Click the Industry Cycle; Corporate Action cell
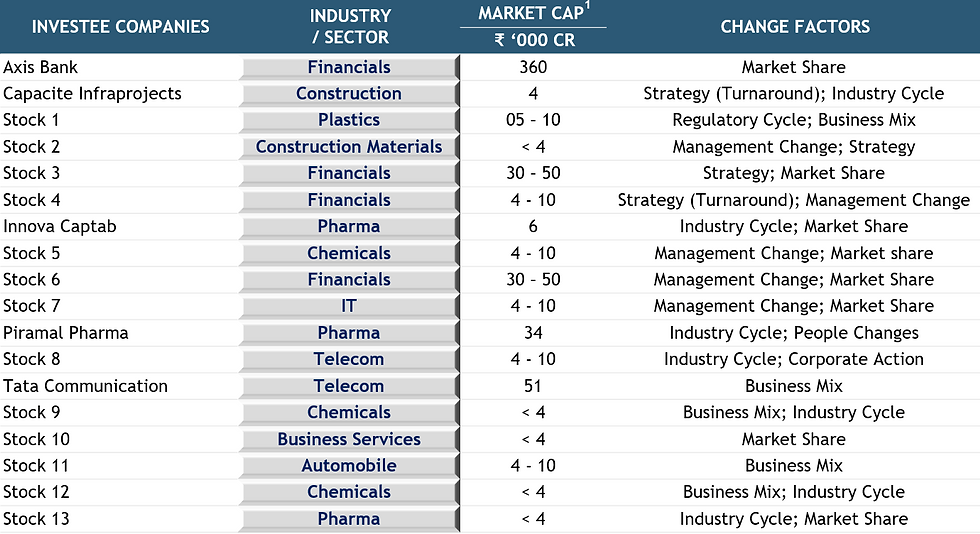Image resolution: width=980 pixels, height=534 pixels. [794, 359]
